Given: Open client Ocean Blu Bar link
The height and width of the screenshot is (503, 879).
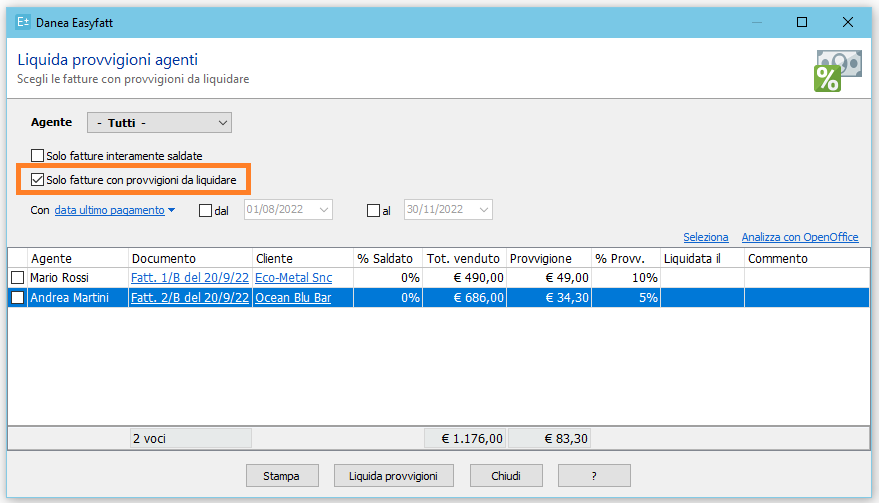Looking at the screenshot, I should click(x=293, y=298).
